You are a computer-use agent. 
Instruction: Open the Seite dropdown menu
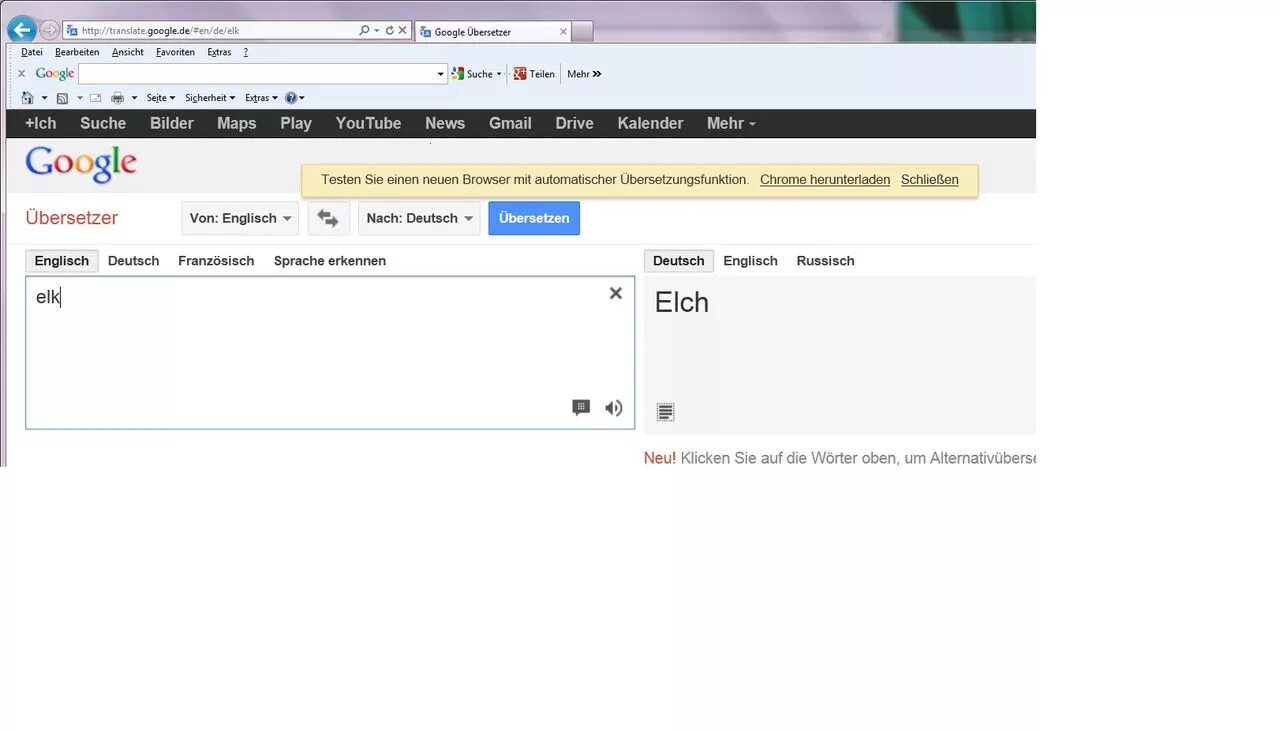pyautogui.click(x=160, y=98)
